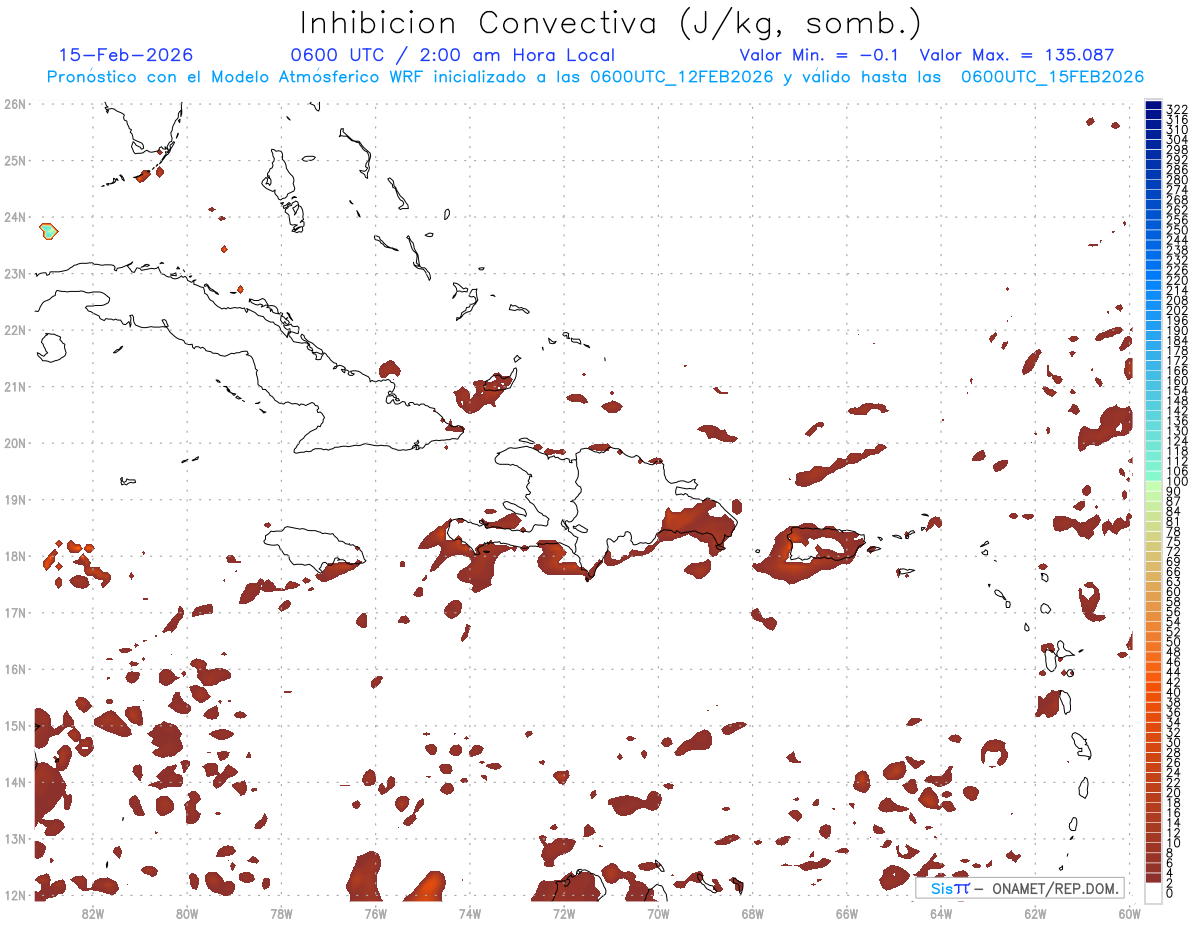Image resolution: width=1200 pixels, height=927 pixels.
Task: Click the latitude label '20N'
Action: [x=15, y=443]
